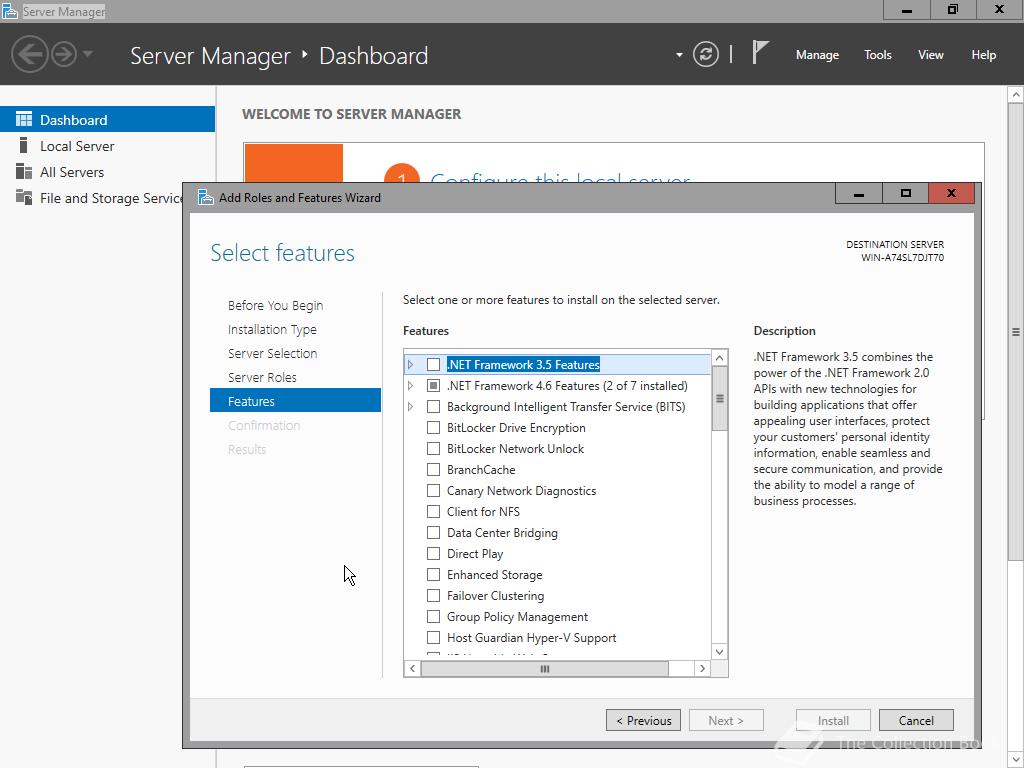This screenshot has width=1024, height=768.
Task: Check Group Policy Management checkbox
Action: point(433,616)
